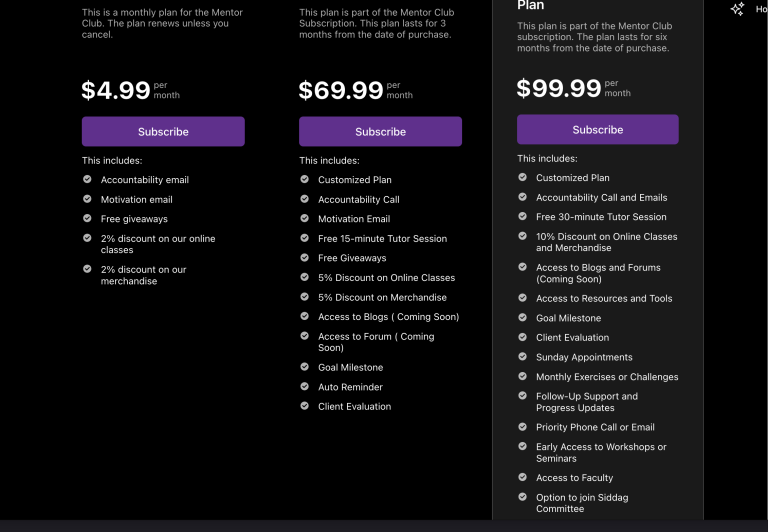768x532 pixels.
Task: Click the Access to Forum (Coming Soon) text
Action: [x=376, y=342]
